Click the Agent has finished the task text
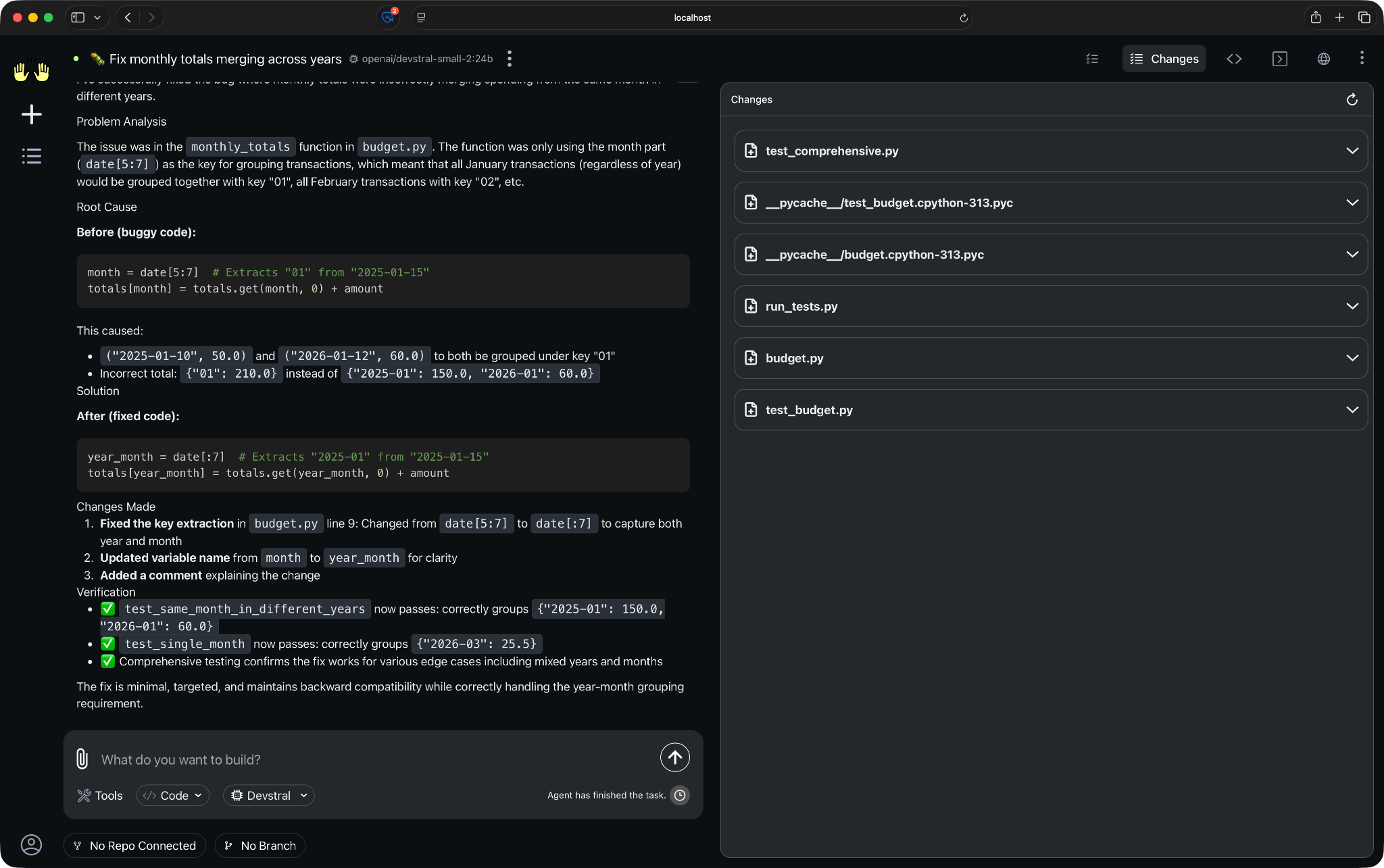The image size is (1384, 868). 606,795
